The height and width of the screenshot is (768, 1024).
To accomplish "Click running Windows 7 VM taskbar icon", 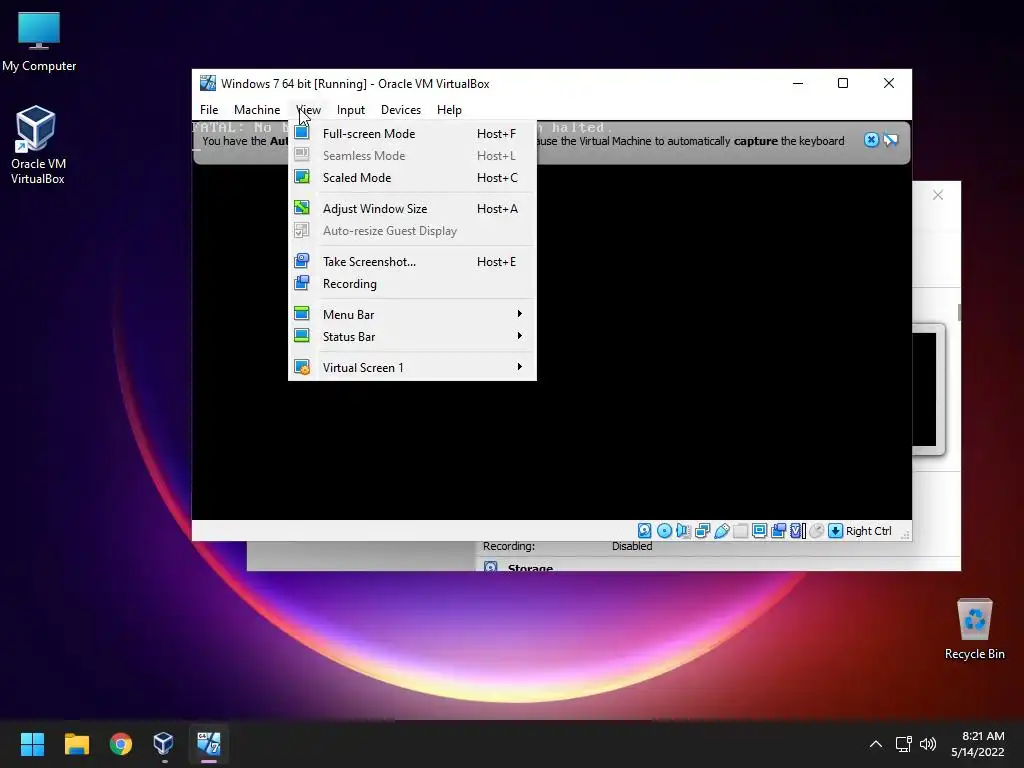I will [209, 744].
